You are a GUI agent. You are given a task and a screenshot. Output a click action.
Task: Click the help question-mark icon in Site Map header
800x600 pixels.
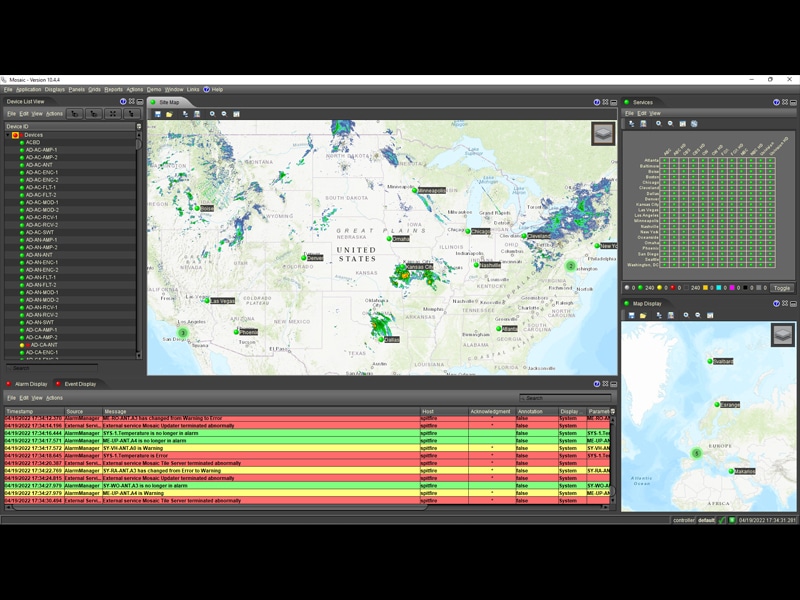pyautogui.click(x=598, y=101)
